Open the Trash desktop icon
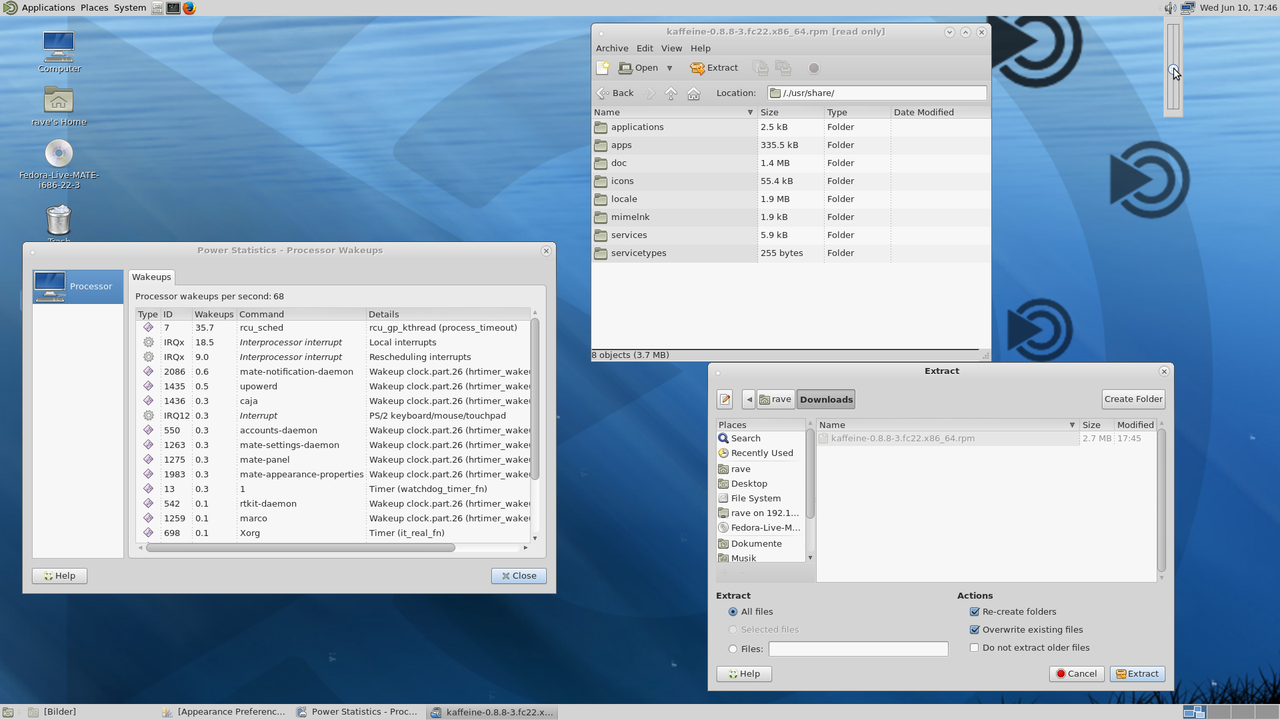1280x720 pixels. (59, 221)
